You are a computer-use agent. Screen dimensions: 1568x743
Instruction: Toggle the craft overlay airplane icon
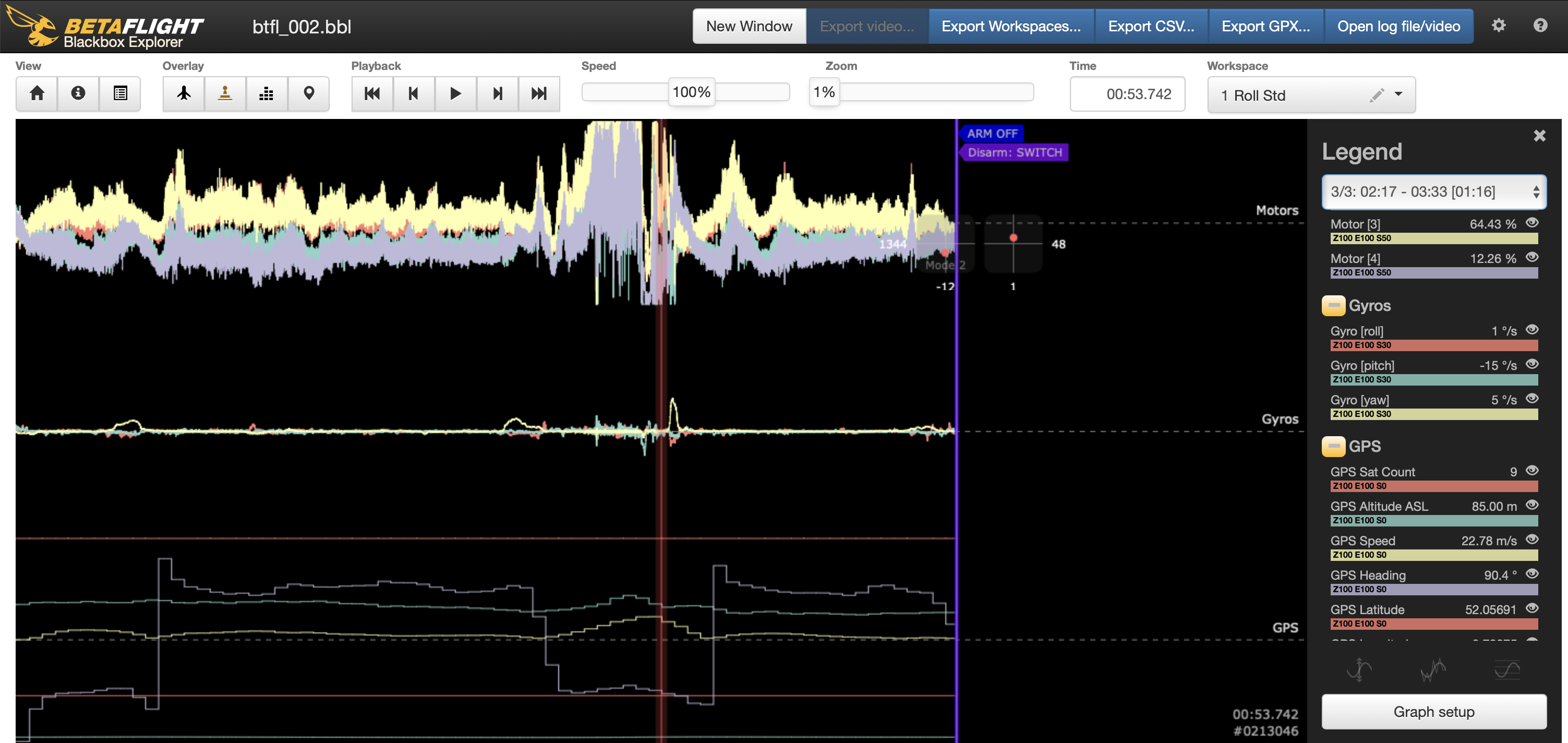point(184,93)
